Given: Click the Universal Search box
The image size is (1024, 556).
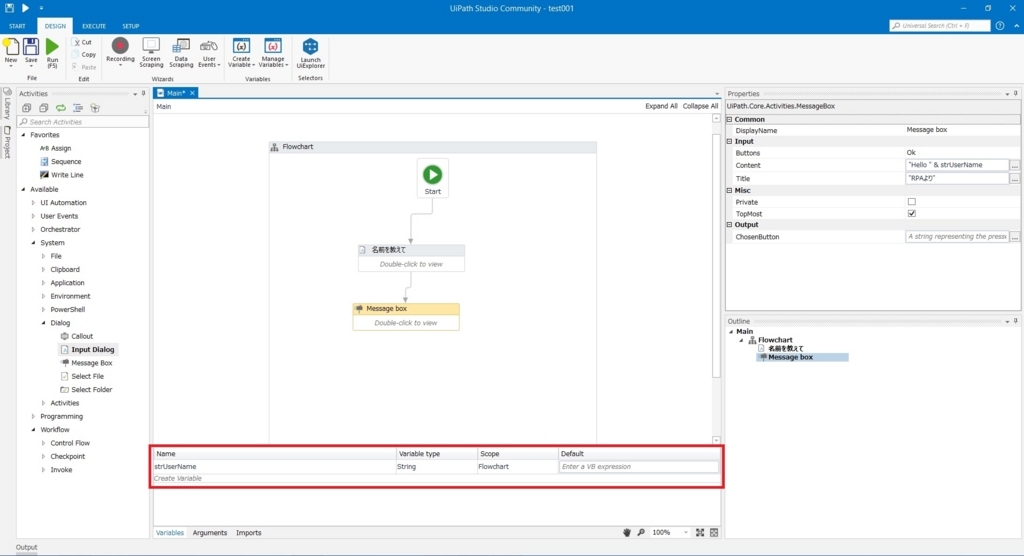Looking at the screenshot, I should [939, 25].
